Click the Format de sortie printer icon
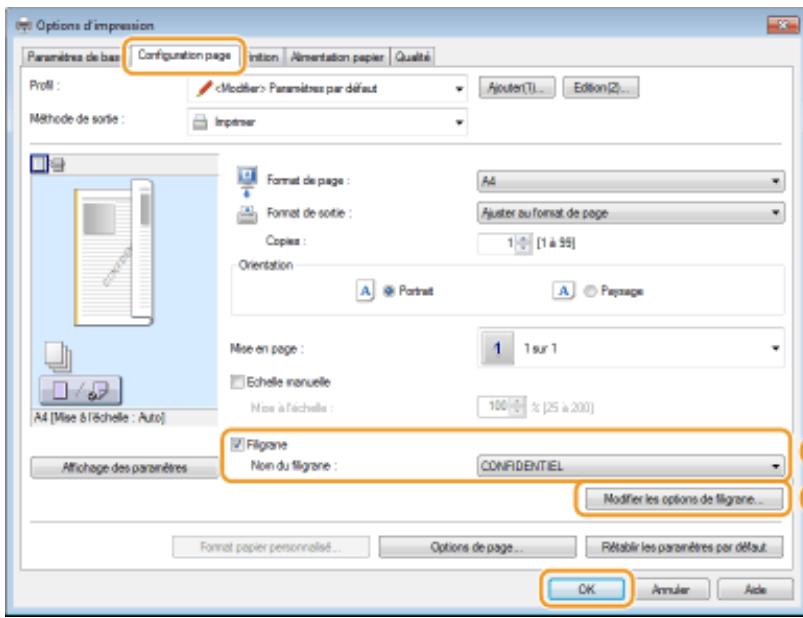This screenshot has width=803, height=618. (x=247, y=215)
